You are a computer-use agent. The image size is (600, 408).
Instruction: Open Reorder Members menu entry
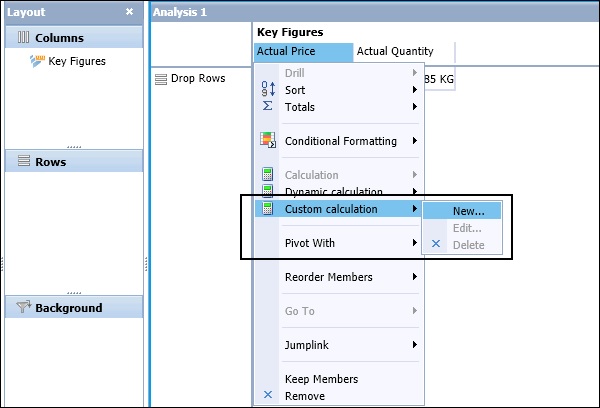click(328, 277)
